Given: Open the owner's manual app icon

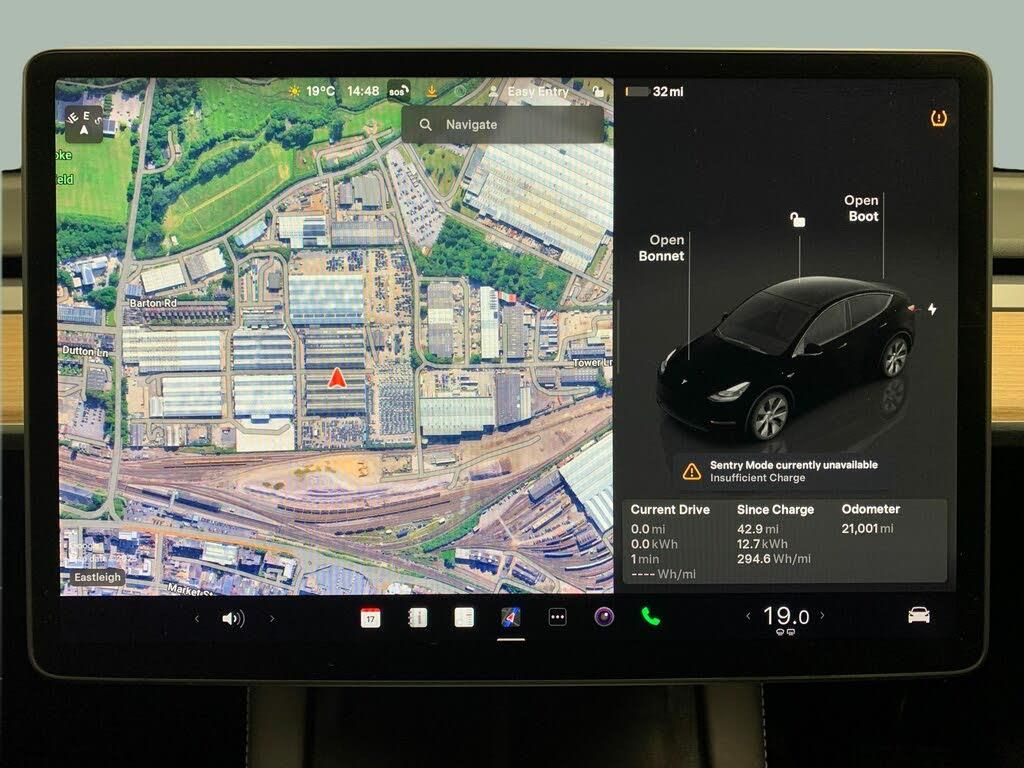Looking at the screenshot, I should point(417,617).
